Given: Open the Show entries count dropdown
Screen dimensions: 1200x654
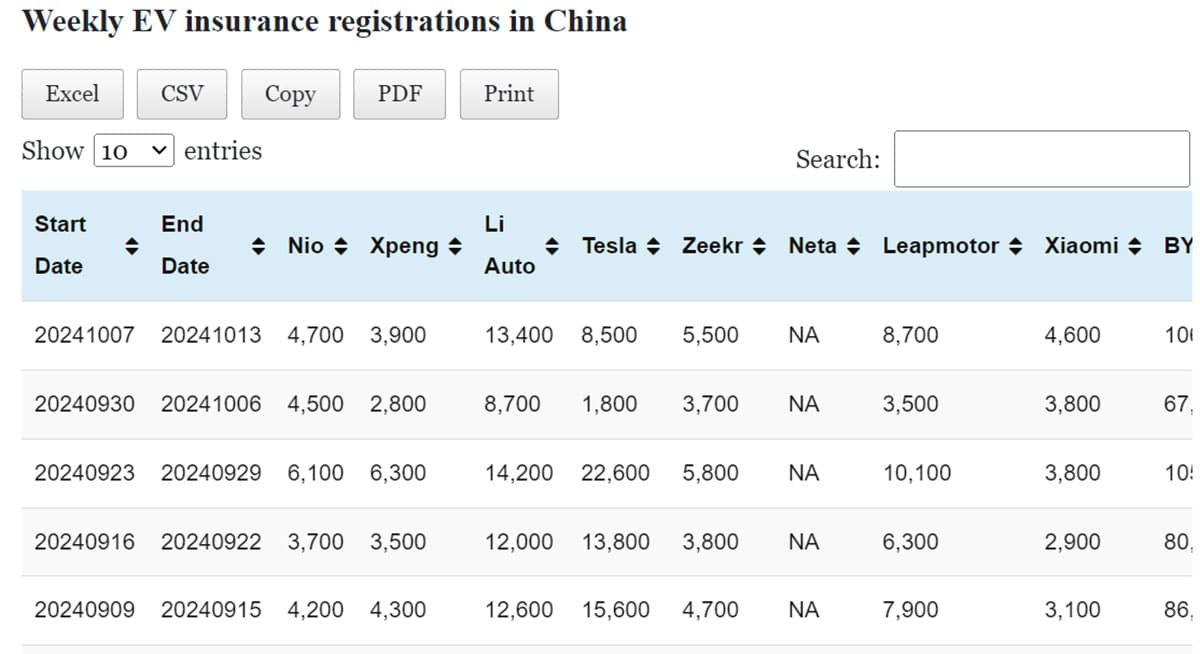Looking at the screenshot, I should click(x=134, y=151).
